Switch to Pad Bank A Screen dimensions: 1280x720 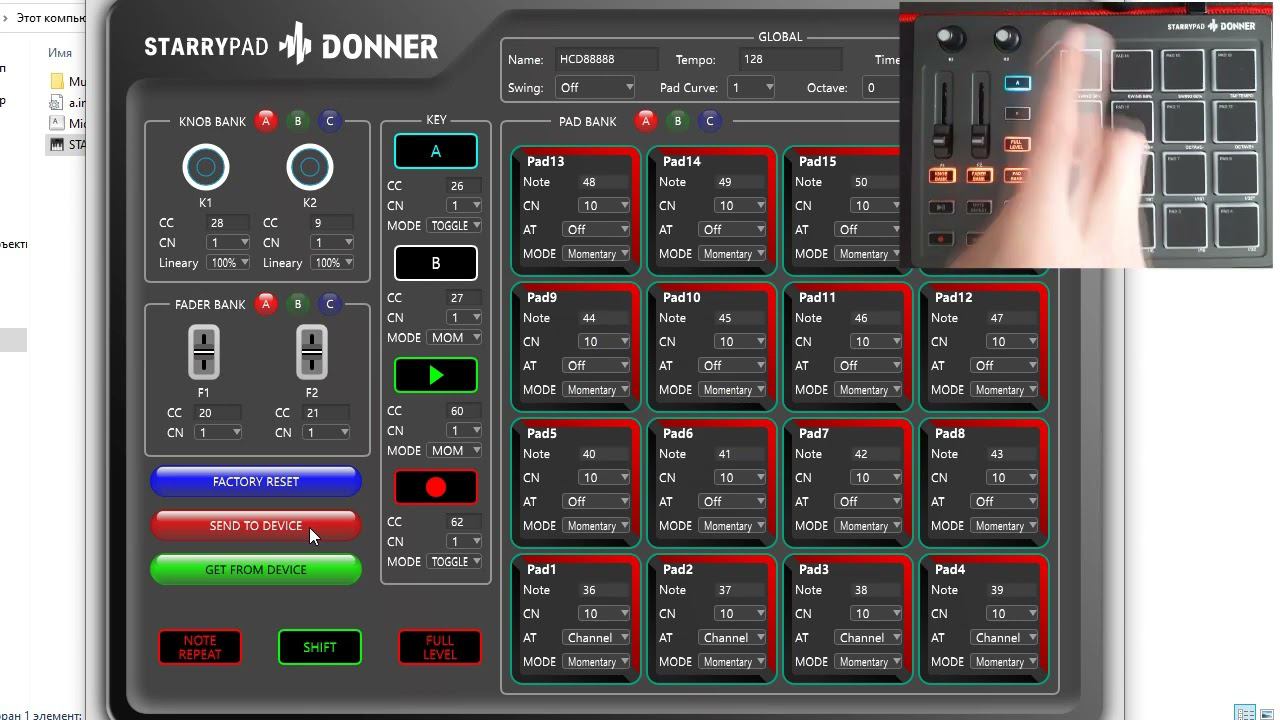pos(646,121)
